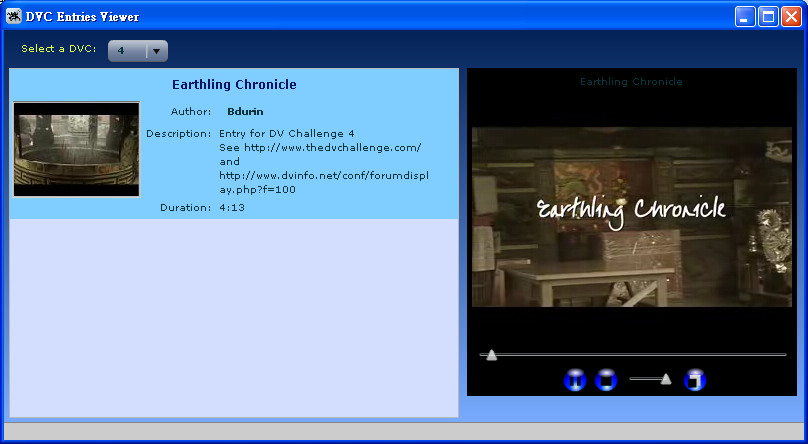
Task: Open the Select a DVC dropdown
Action: [138, 51]
